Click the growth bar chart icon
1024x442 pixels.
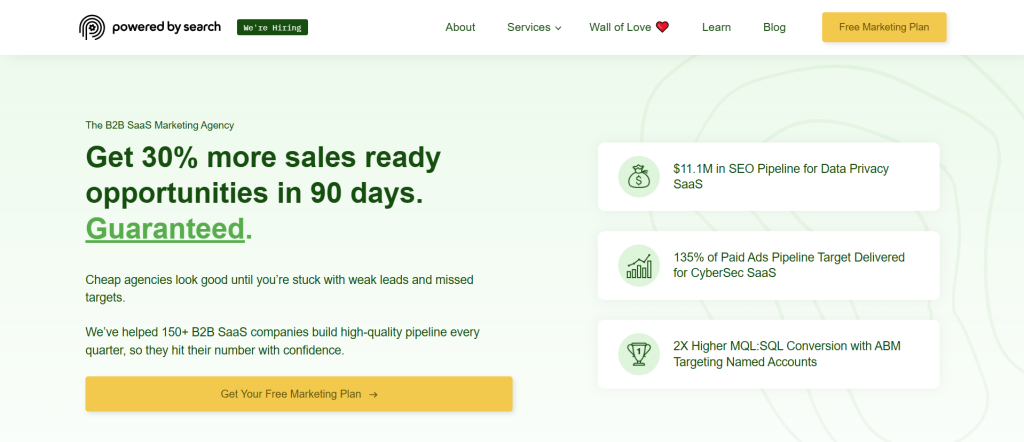(638, 265)
